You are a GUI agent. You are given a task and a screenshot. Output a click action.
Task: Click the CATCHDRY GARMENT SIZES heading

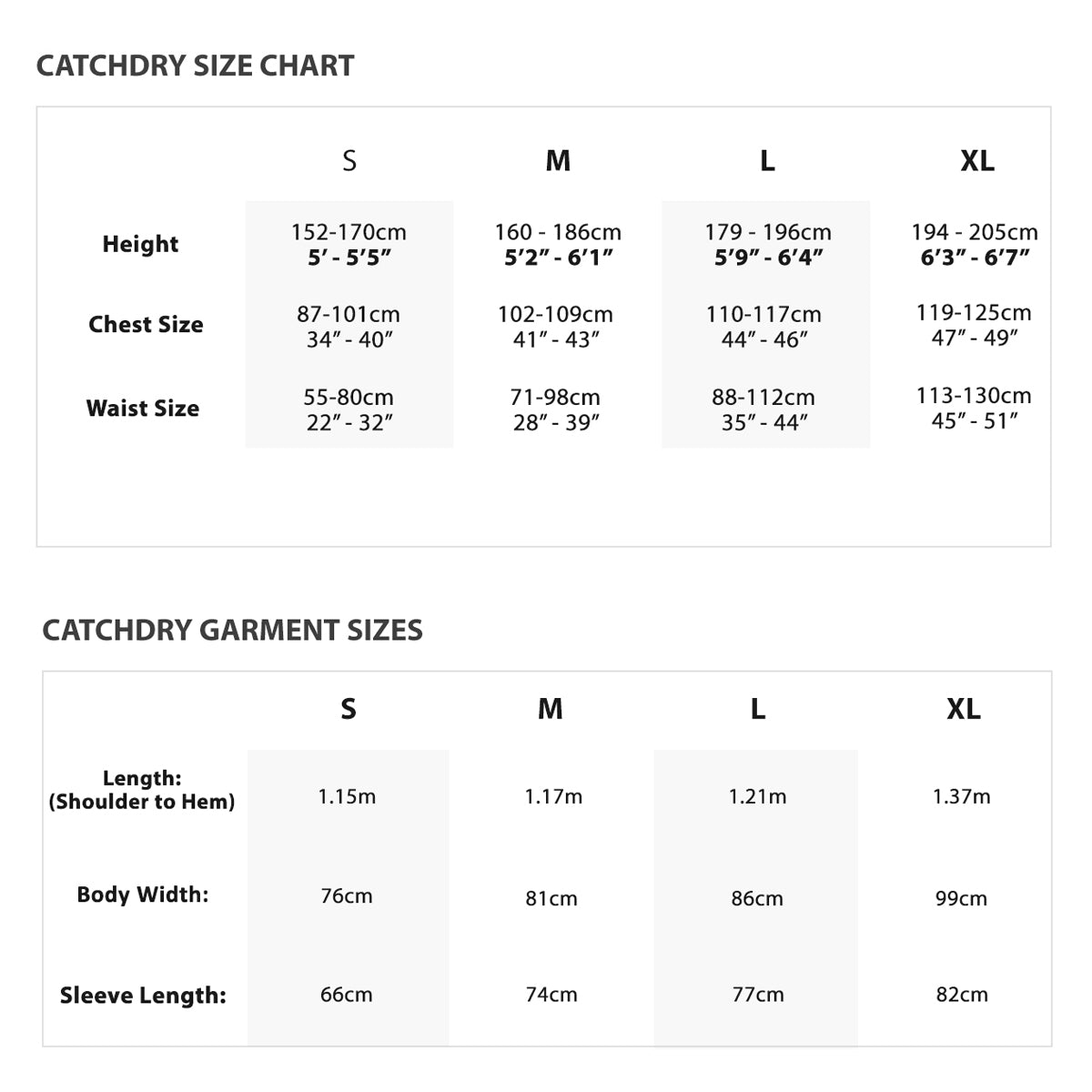[232, 630]
